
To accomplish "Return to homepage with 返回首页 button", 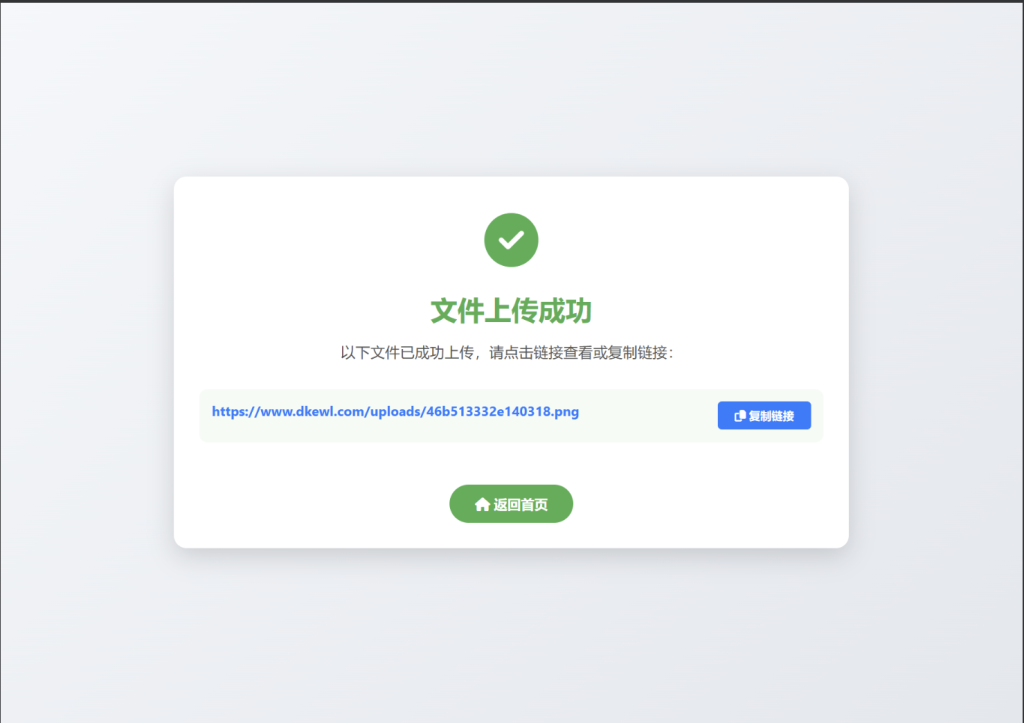I will [x=511, y=504].
